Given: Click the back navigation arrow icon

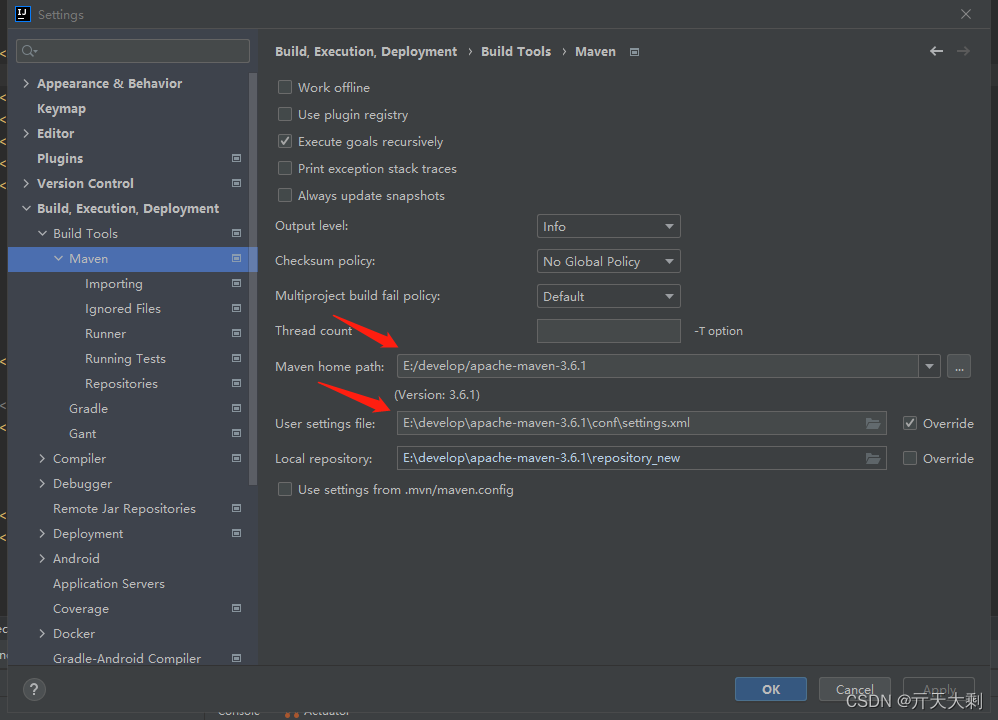Looking at the screenshot, I should 936,51.
